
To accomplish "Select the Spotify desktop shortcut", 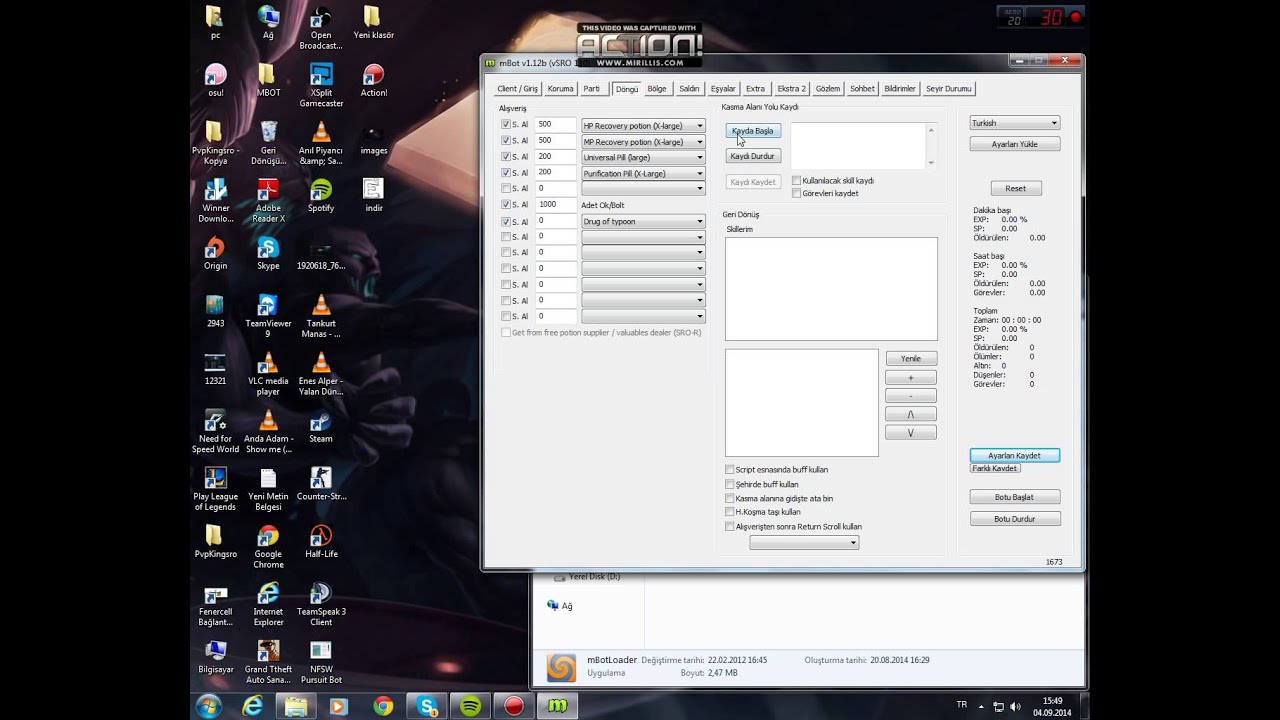I will click(x=321, y=195).
